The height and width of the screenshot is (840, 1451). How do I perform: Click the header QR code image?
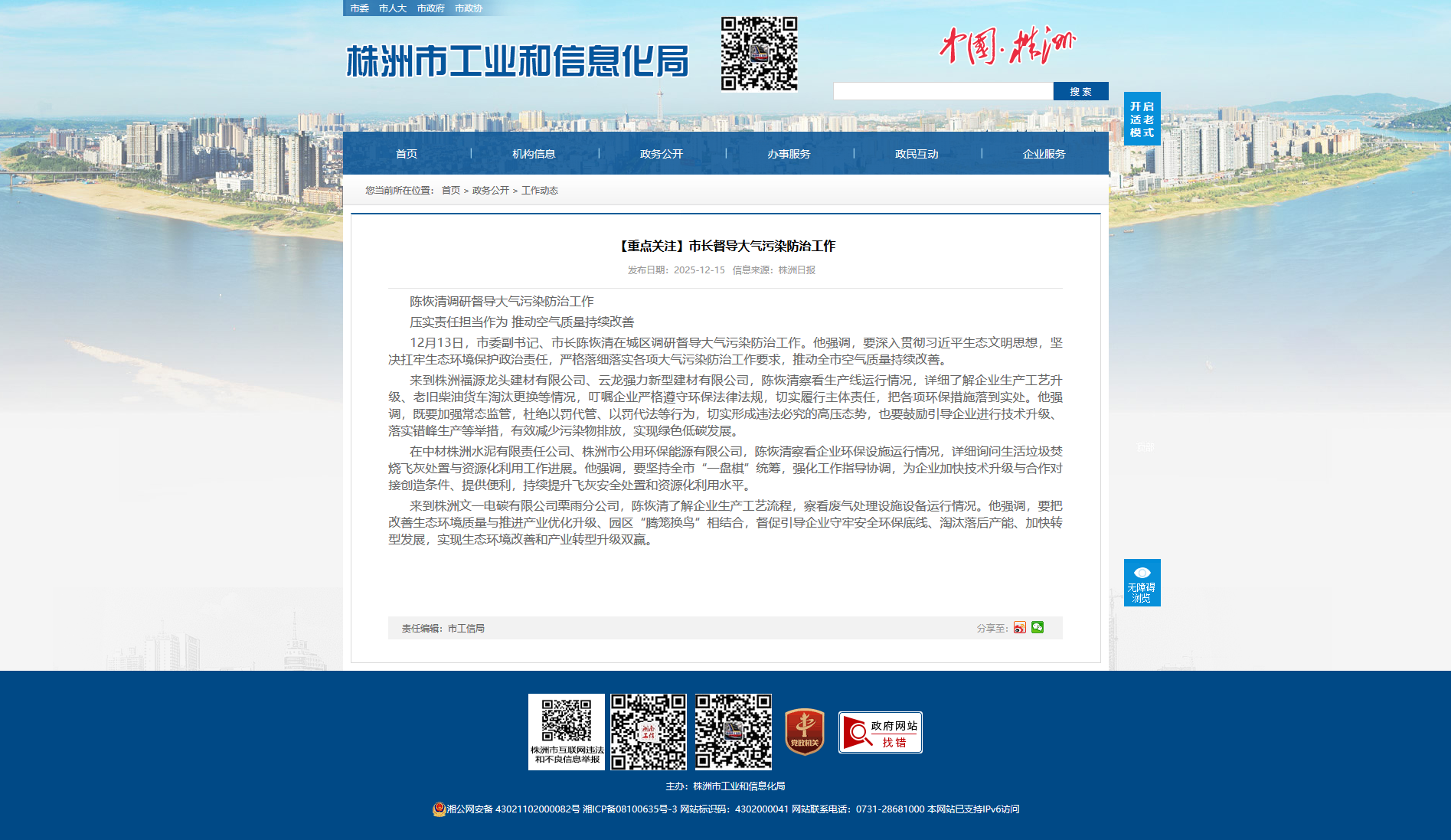click(759, 54)
